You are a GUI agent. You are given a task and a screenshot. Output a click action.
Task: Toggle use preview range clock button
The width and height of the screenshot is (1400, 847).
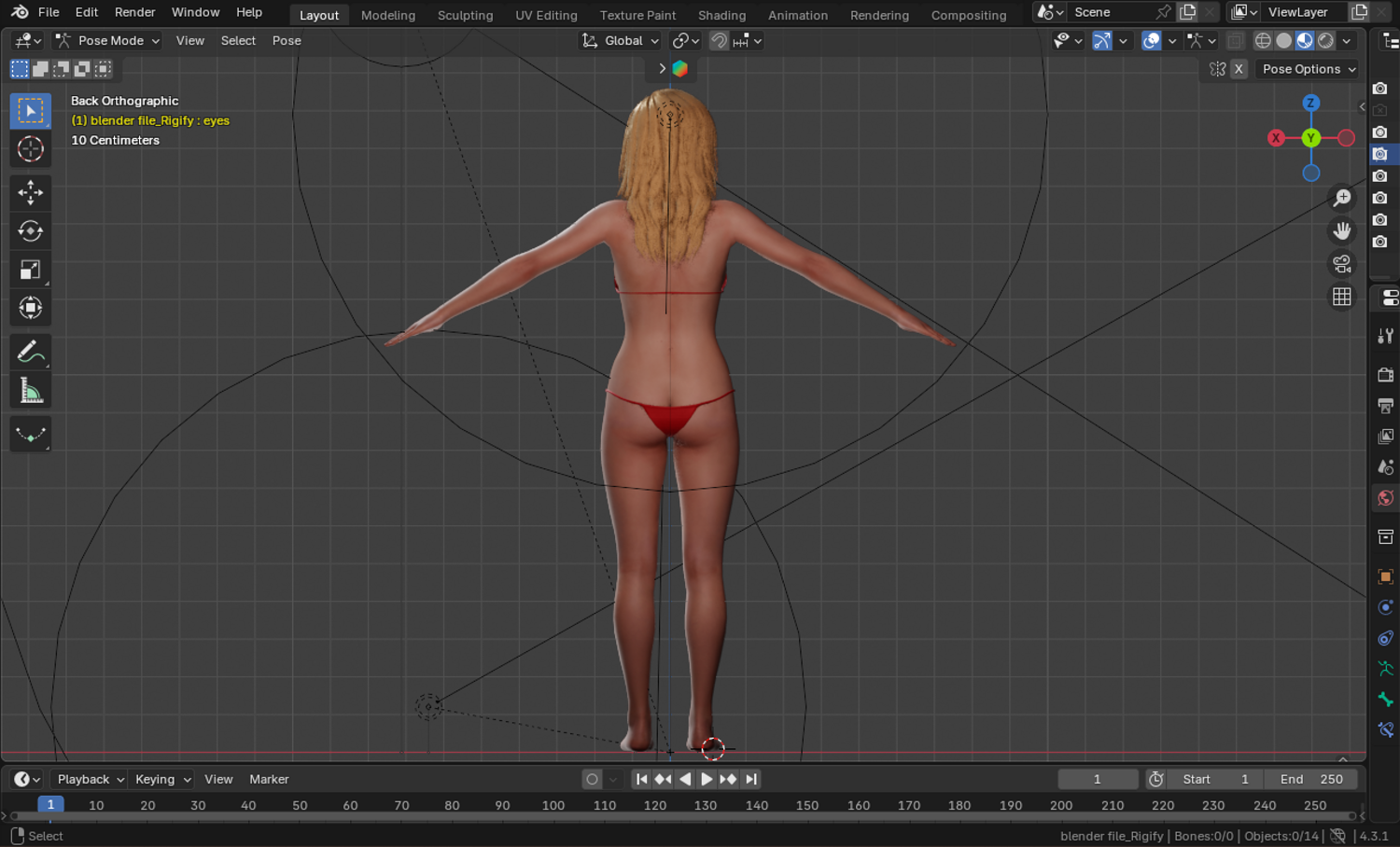coord(1156,779)
